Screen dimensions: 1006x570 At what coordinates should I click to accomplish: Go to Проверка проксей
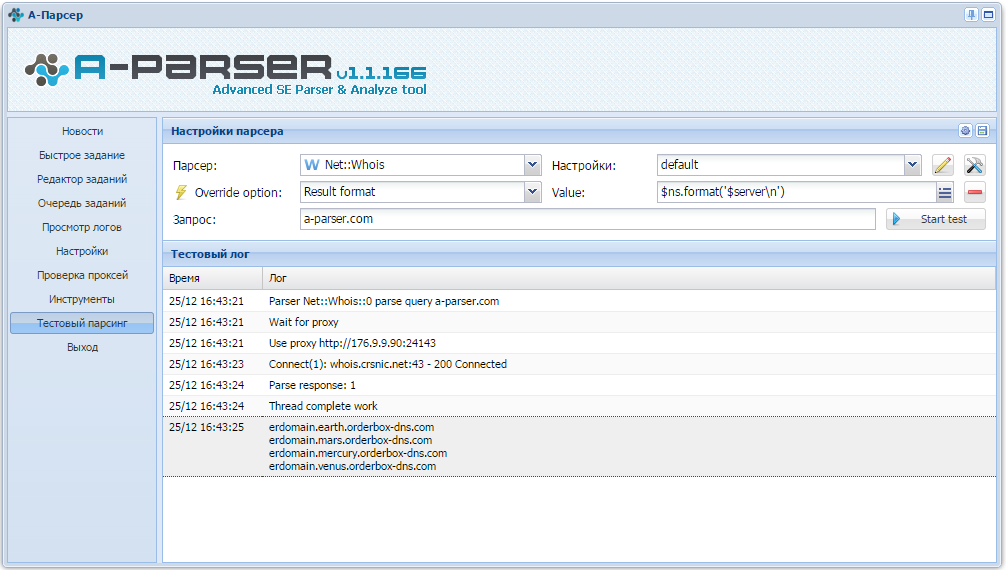[82, 275]
